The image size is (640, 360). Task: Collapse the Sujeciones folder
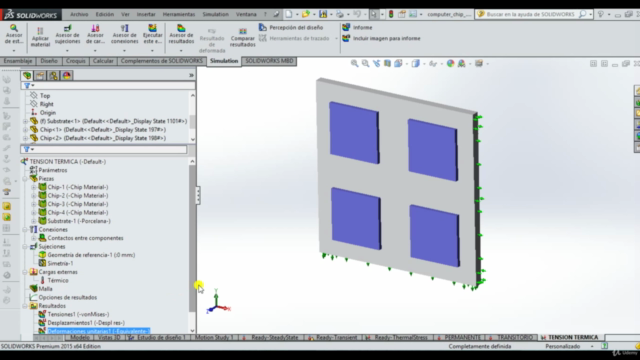coord(25,247)
